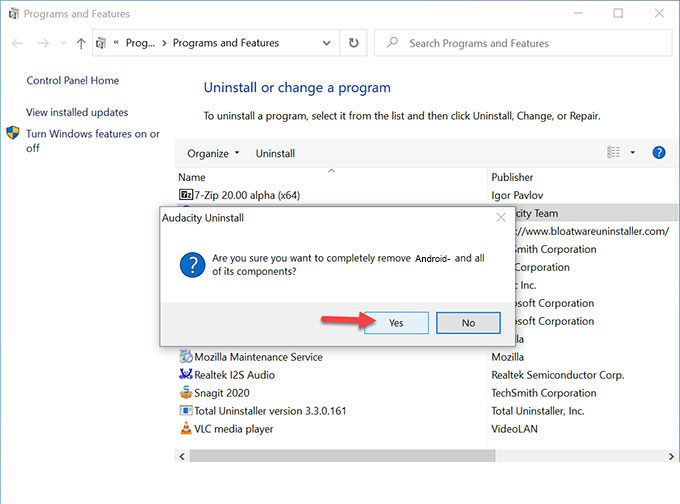Viewport: 680px width, 504px height.
Task: Refresh the Programs and Features list
Action: point(353,43)
